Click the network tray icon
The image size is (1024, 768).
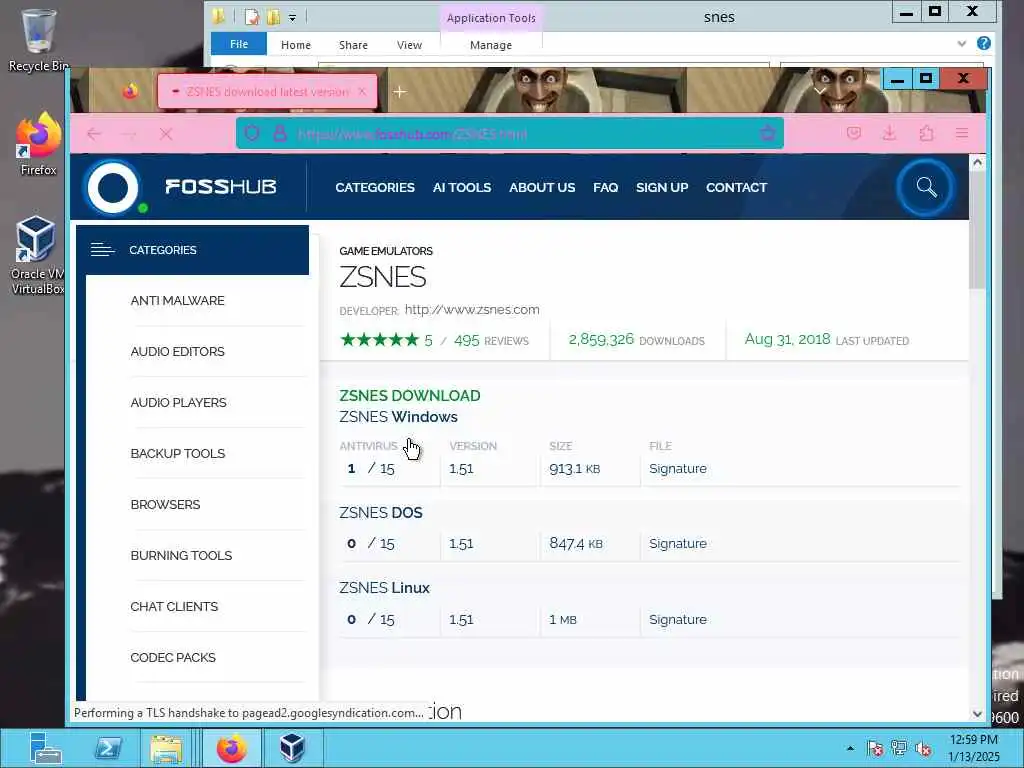pyautogui.click(x=899, y=748)
